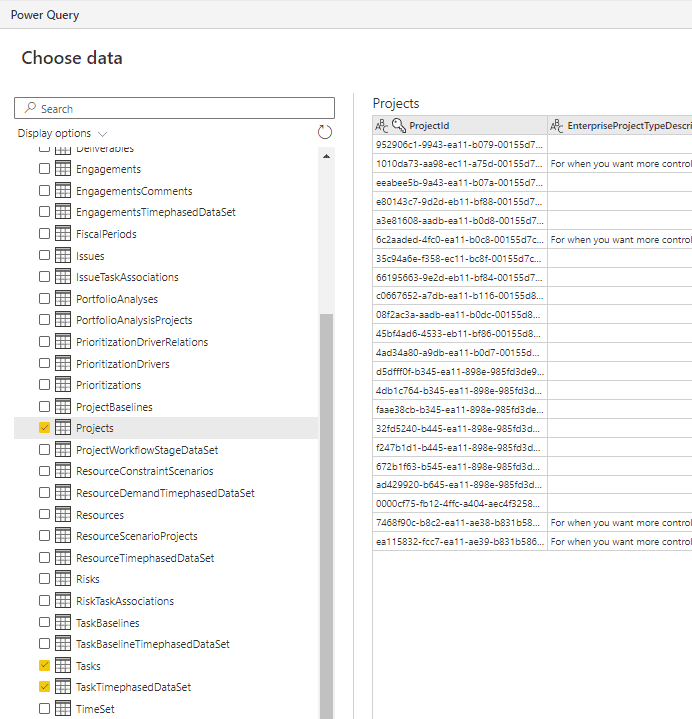Click the table icon beside ResourceConstraintScenarios
The width and height of the screenshot is (692, 719).
[x=63, y=470]
